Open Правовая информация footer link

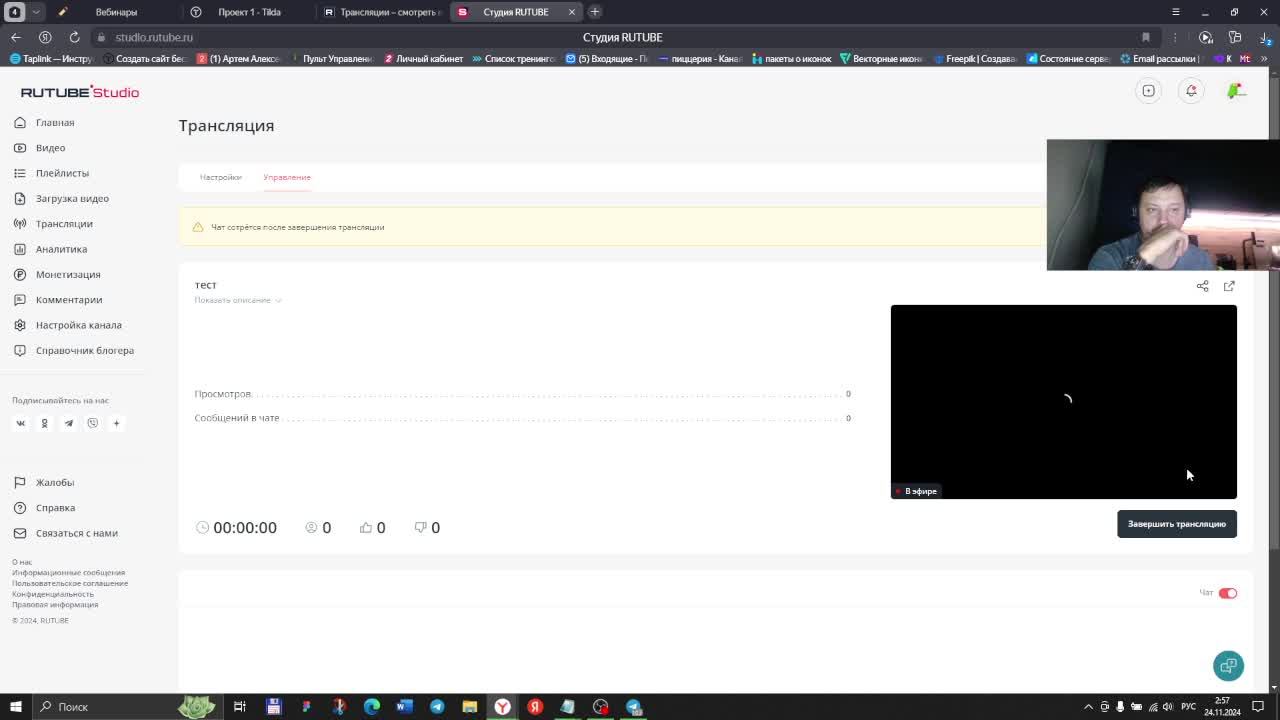pos(55,605)
